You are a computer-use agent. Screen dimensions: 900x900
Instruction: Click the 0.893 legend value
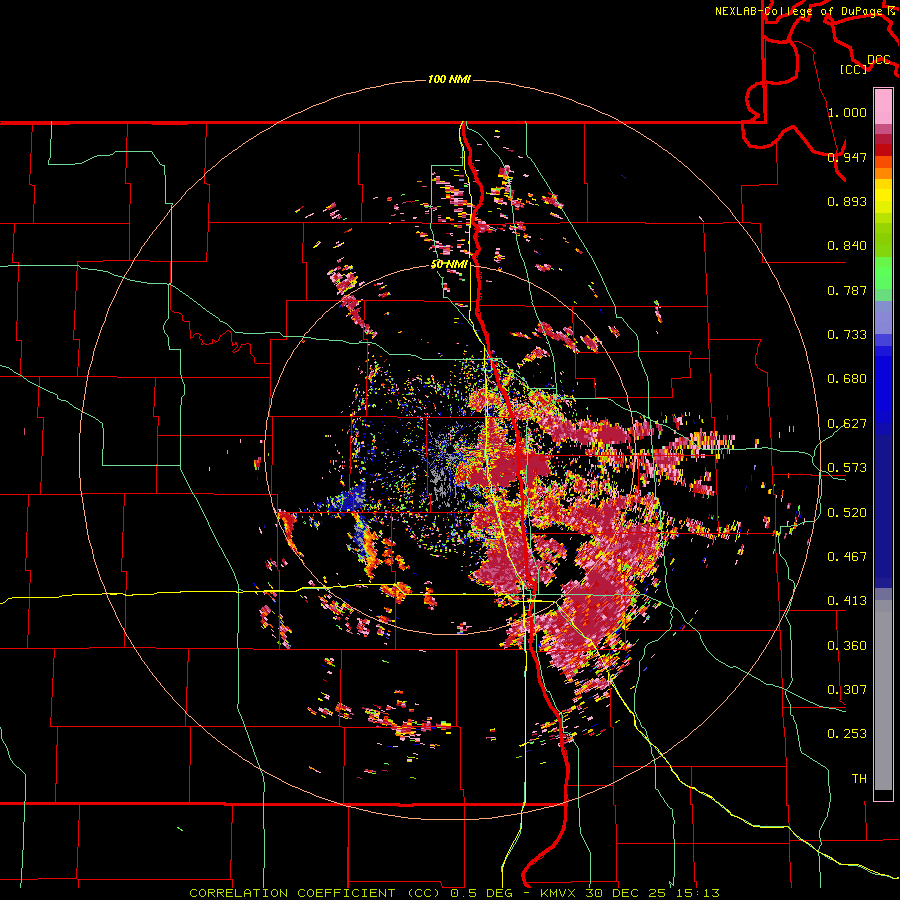[x=847, y=201]
